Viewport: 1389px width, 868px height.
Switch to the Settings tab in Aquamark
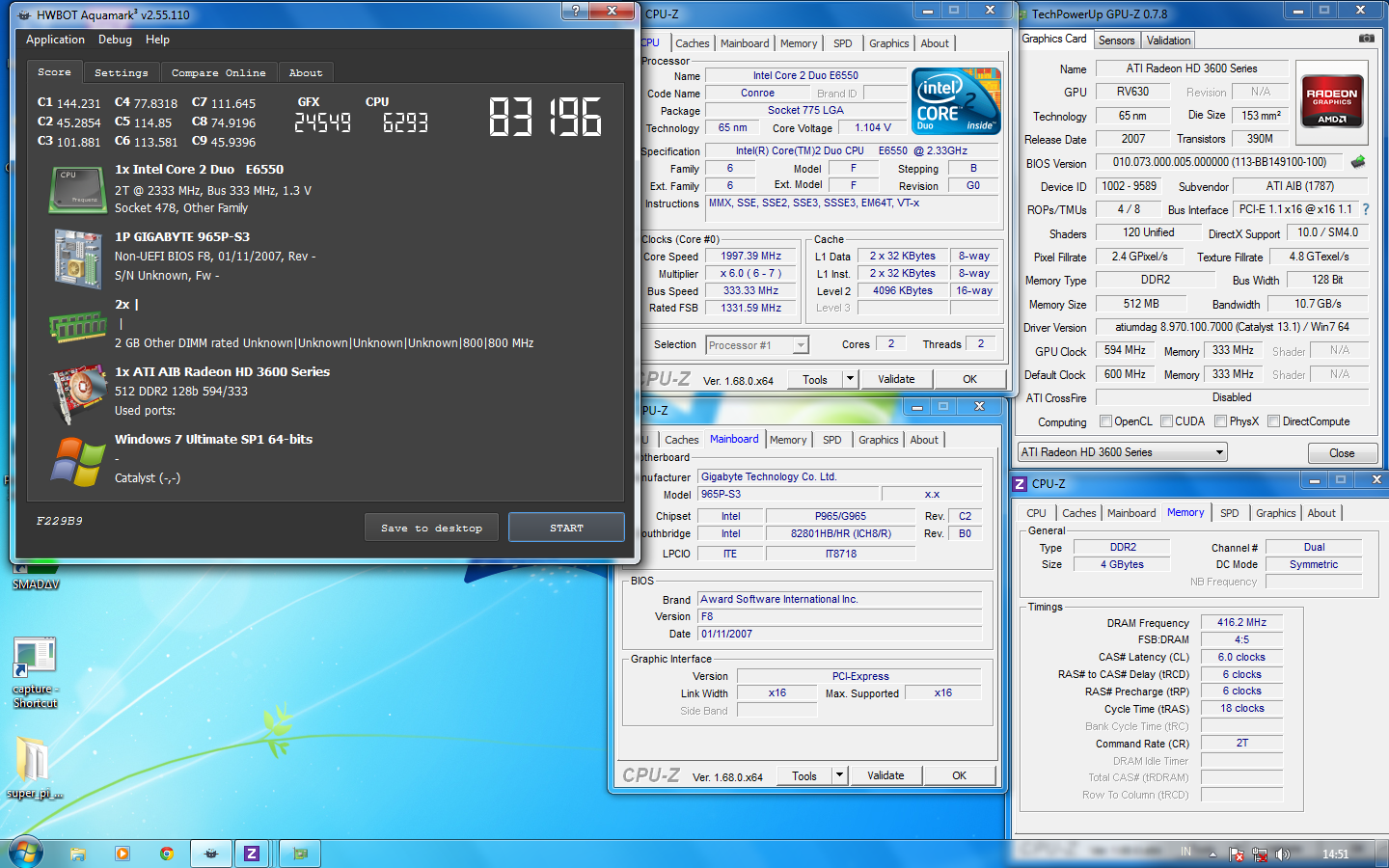click(122, 73)
